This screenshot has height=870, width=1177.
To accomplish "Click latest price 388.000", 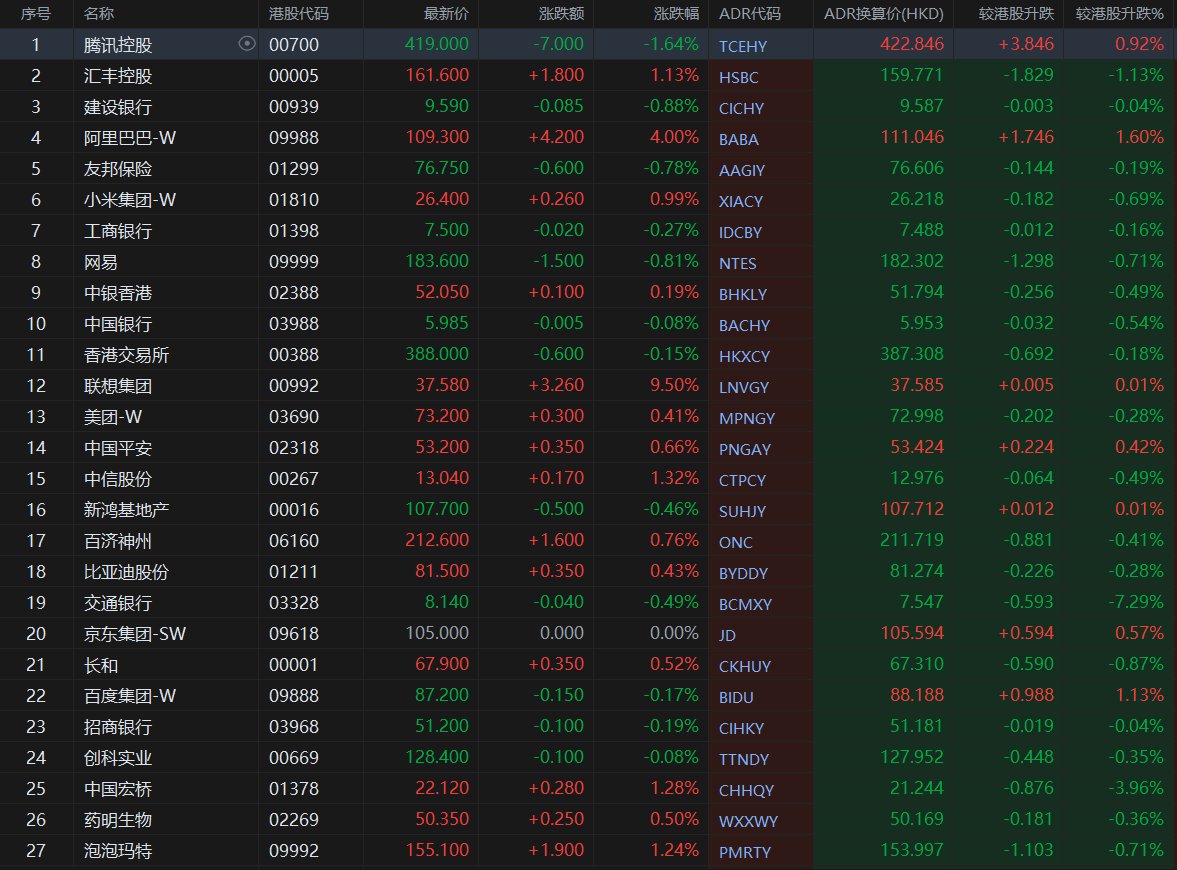I will [x=437, y=354].
